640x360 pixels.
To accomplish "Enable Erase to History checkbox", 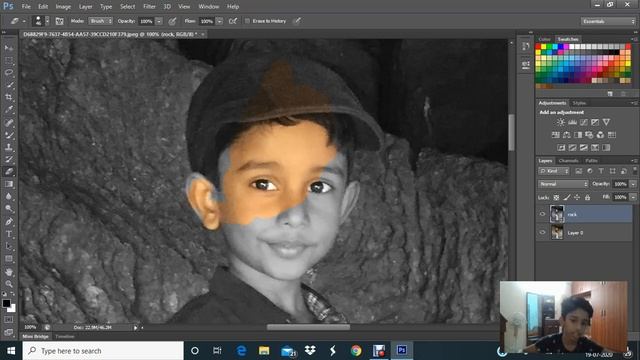I will coord(247,21).
